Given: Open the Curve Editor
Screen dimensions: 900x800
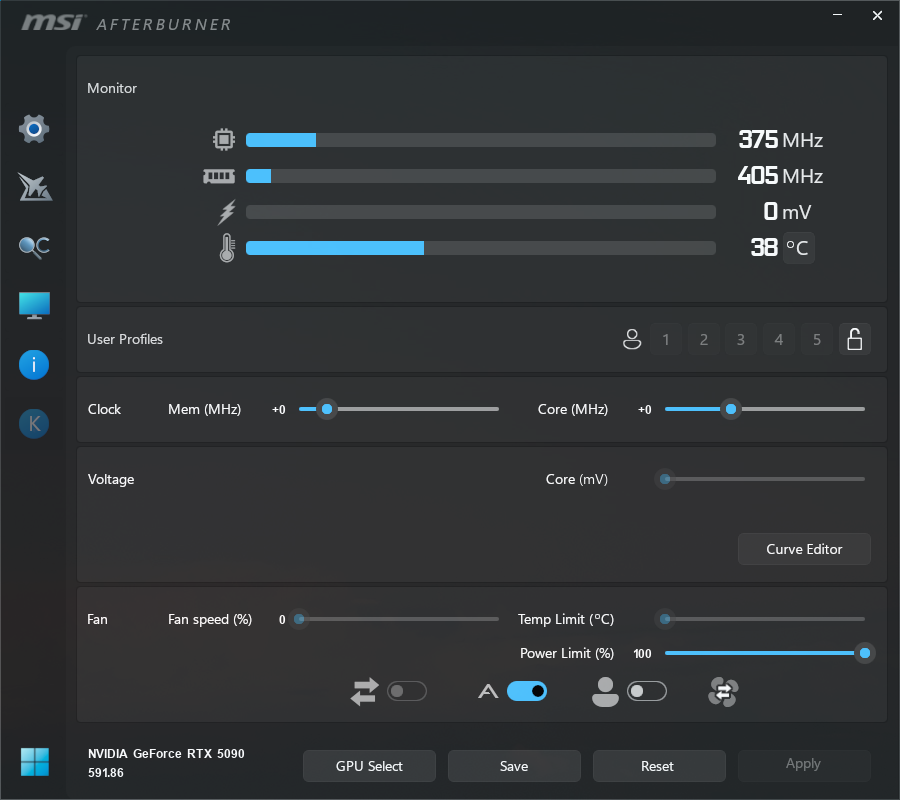Looking at the screenshot, I should point(804,549).
